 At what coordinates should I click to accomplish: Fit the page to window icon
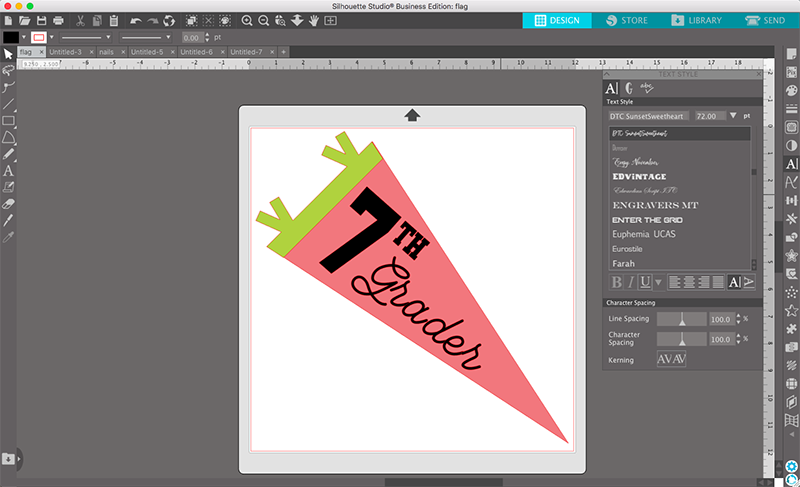(x=331, y=20)
